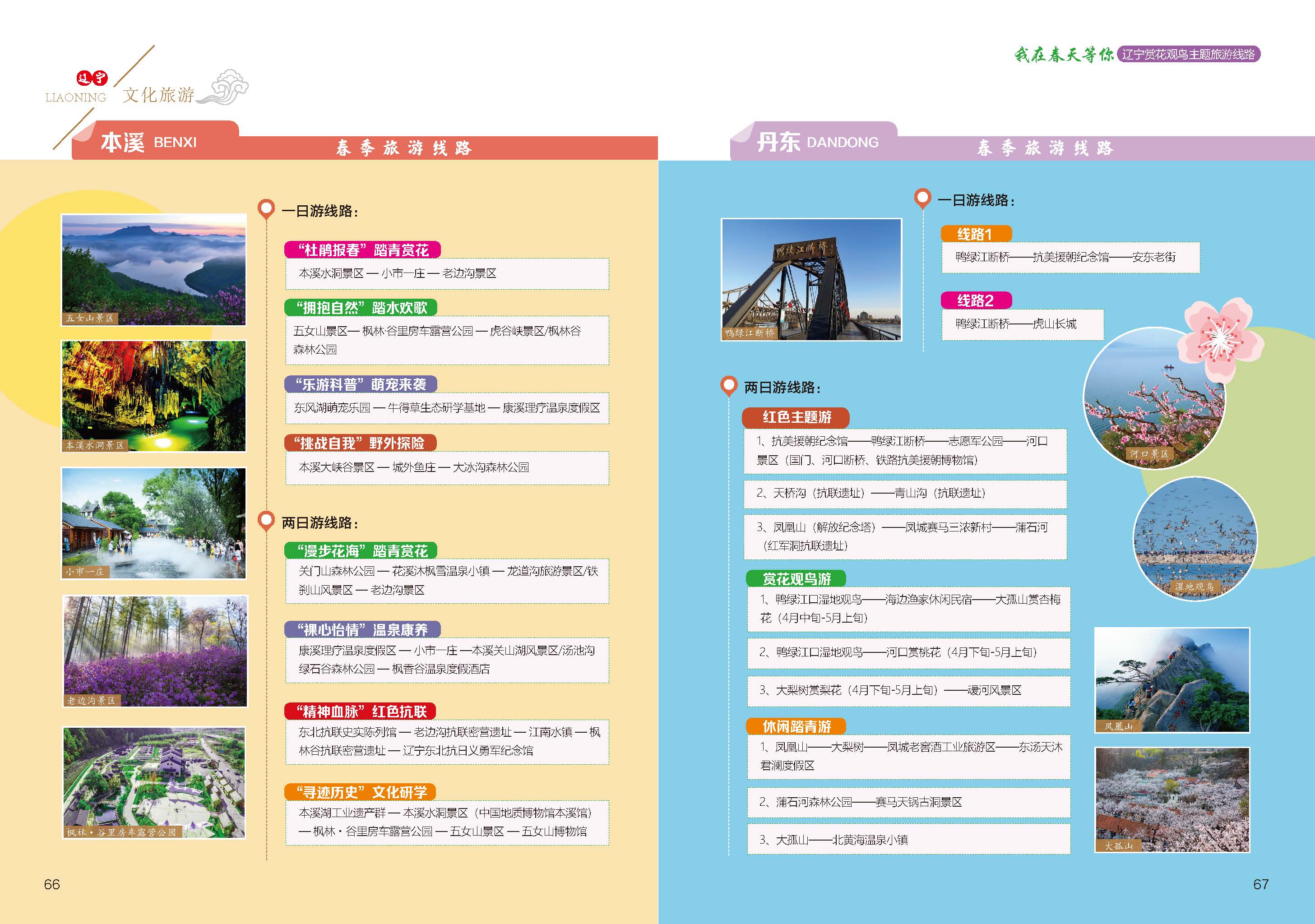The height and width of the screenshot is (924, 1315).
Task: Open the 凤凰山 mountain photo
Action: coord(1172,679)
